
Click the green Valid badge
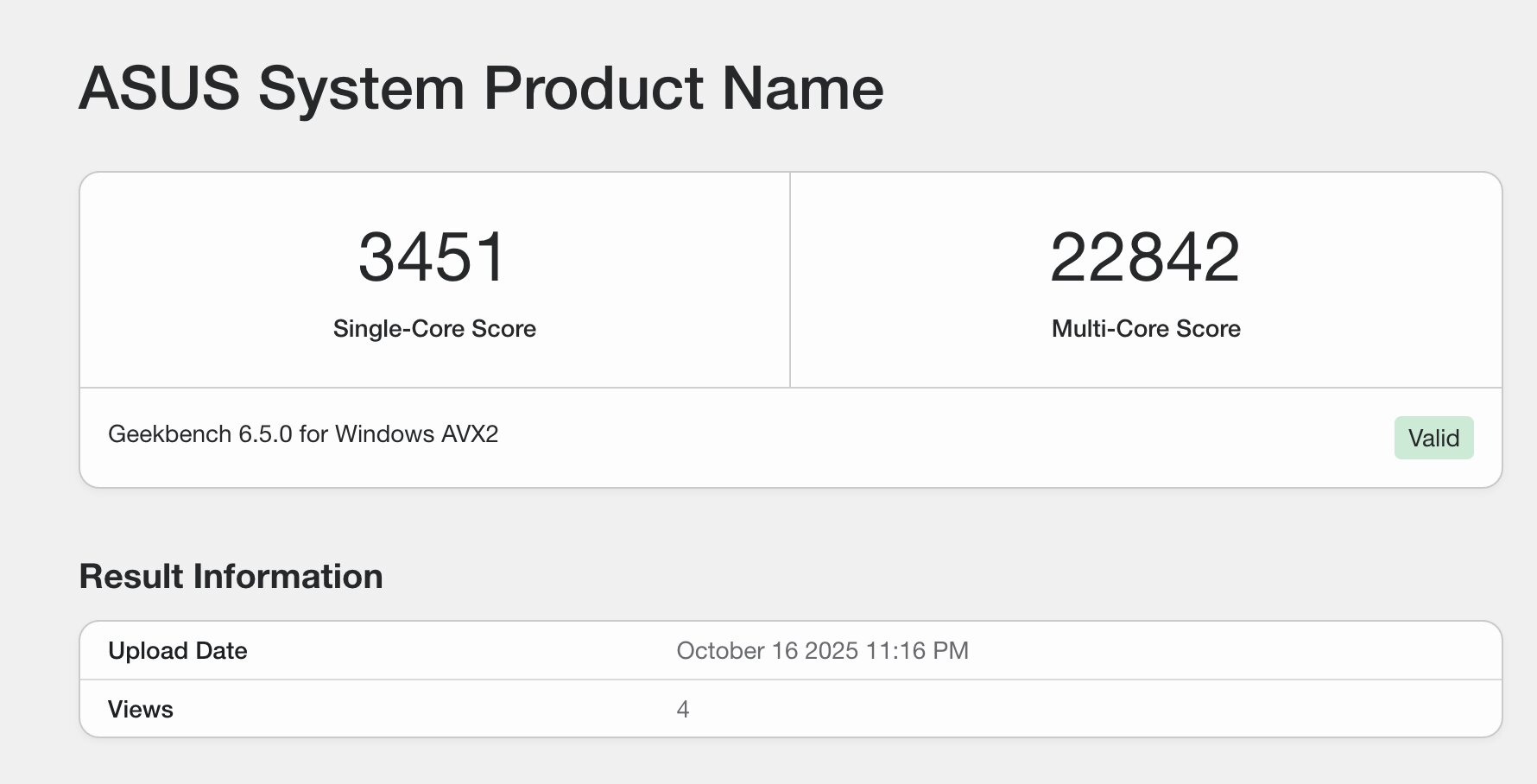(1433, 438)
